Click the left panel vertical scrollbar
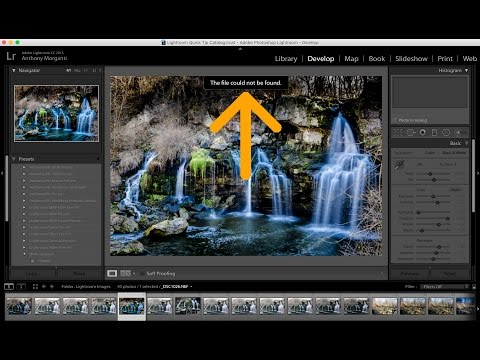The height and width of the screenshot is (360, 480). pyautogui.click(x=7, y=188)
